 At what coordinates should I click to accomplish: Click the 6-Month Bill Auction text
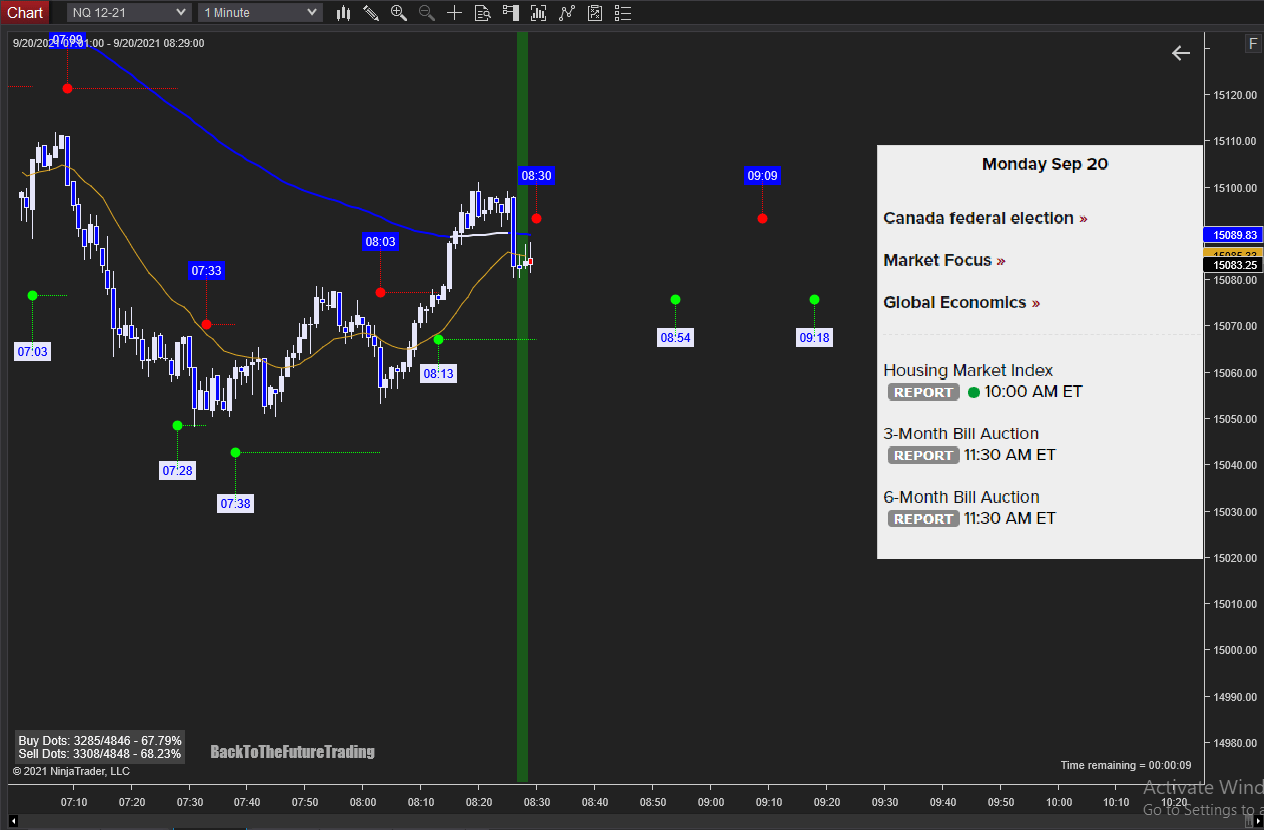(x=961, y=497)
